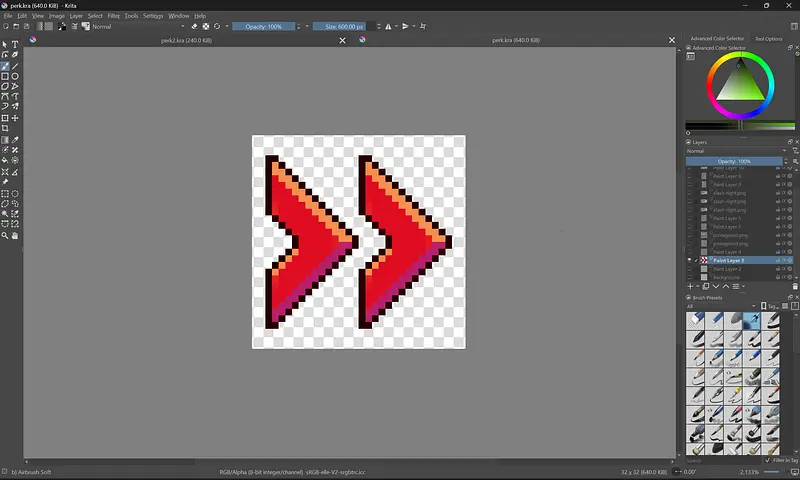The image size is (800, 480).
Task: Click the Delete layer trash icon
Action: [x=795, y=286]
